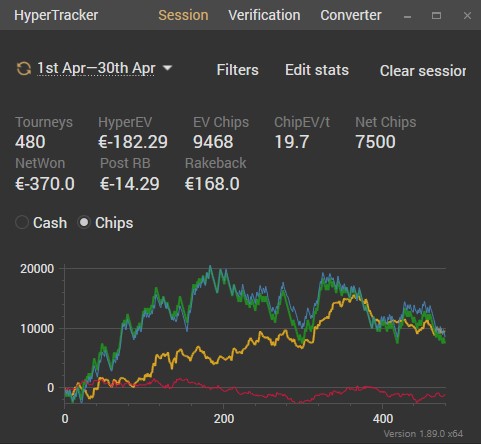Click the Rakeback value €168.0
The image size is (481, 444).
[x=212, y=184]
